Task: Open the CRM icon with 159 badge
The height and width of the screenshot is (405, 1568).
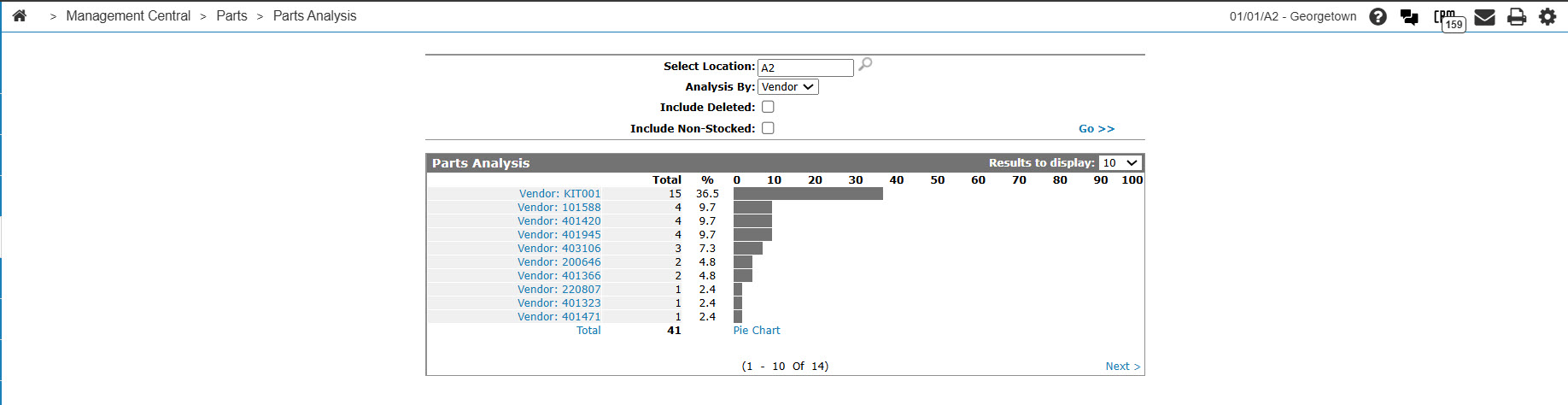Action: pyautogui.click(x=1449, y=19)
